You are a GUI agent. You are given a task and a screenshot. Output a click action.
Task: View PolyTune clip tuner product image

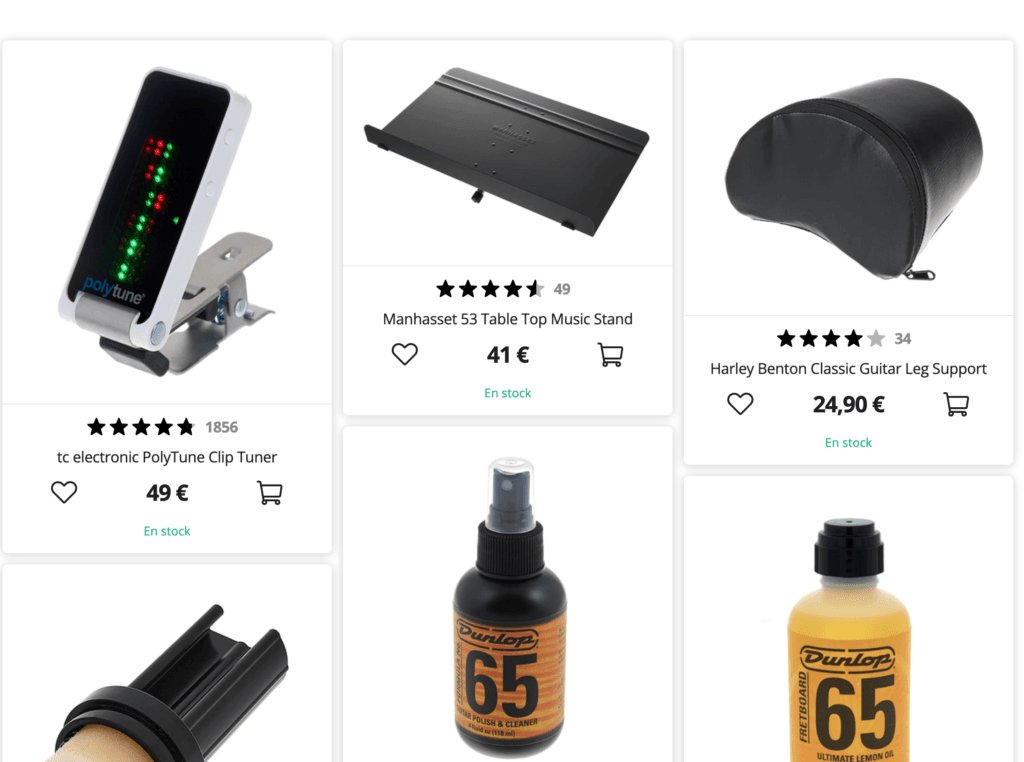click(167, 222)
